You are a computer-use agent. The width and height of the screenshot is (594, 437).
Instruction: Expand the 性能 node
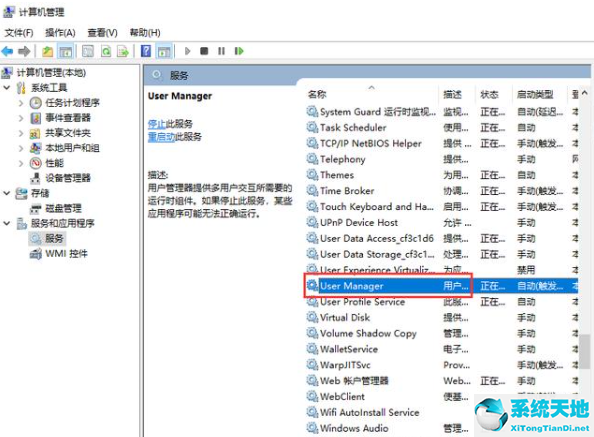21,163
